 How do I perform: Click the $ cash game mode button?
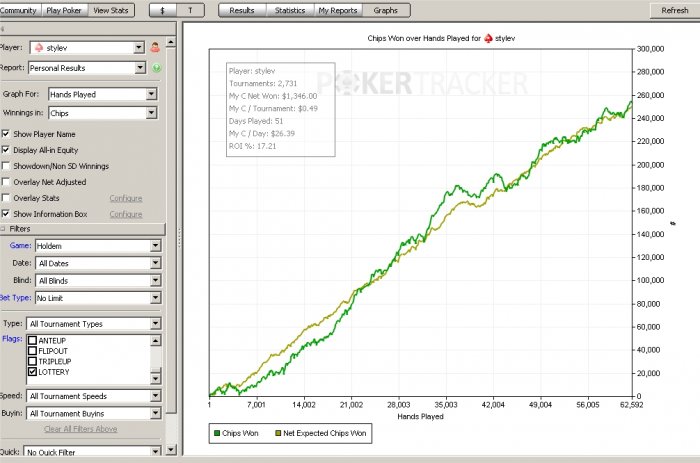(162, 10)
